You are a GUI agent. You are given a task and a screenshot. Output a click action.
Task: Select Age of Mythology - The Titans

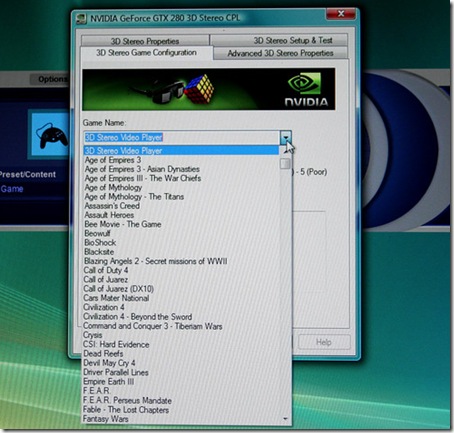(x=181, y=197)
